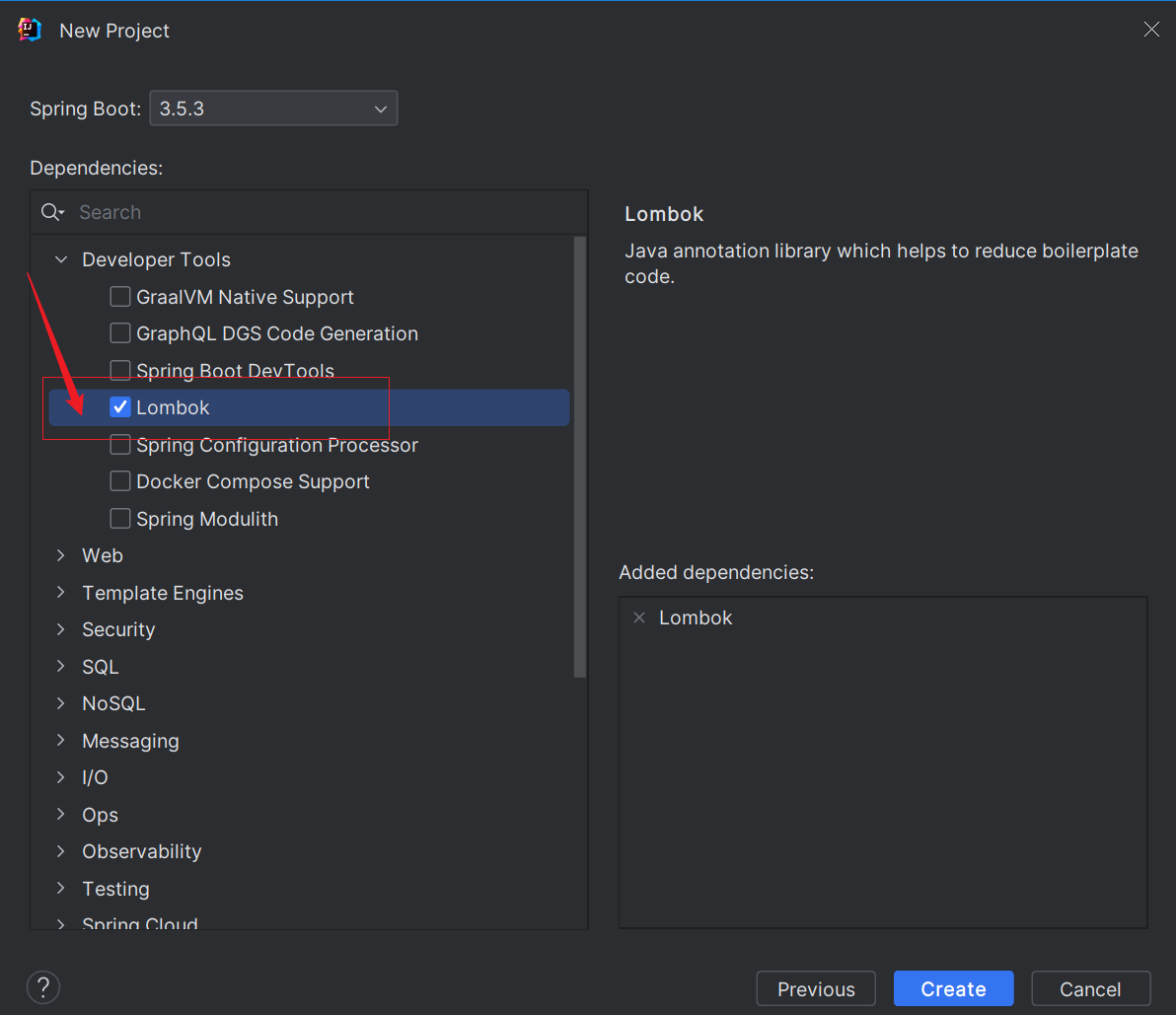The image size is (1176, 1015).
Task: Click the Create button
Action: [x=952, y=988]
